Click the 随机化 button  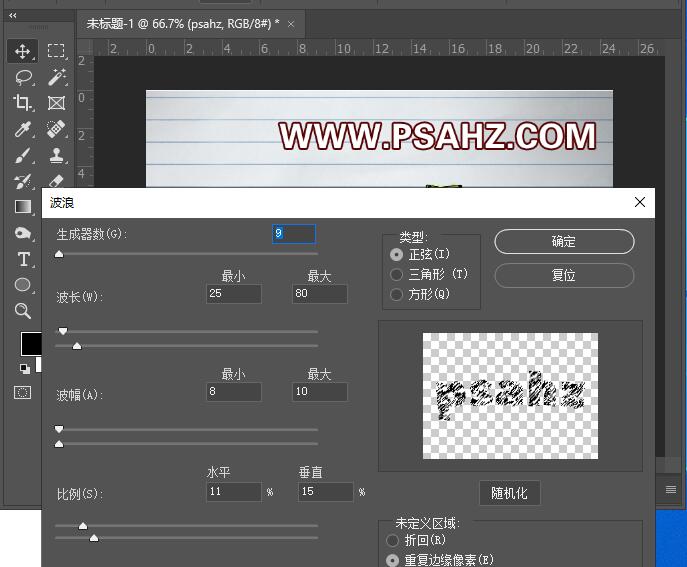pos(510,493)
